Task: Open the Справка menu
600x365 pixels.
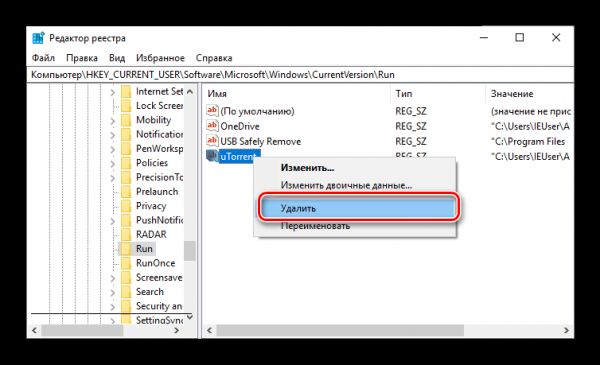Action: click(x=214, y=58)
